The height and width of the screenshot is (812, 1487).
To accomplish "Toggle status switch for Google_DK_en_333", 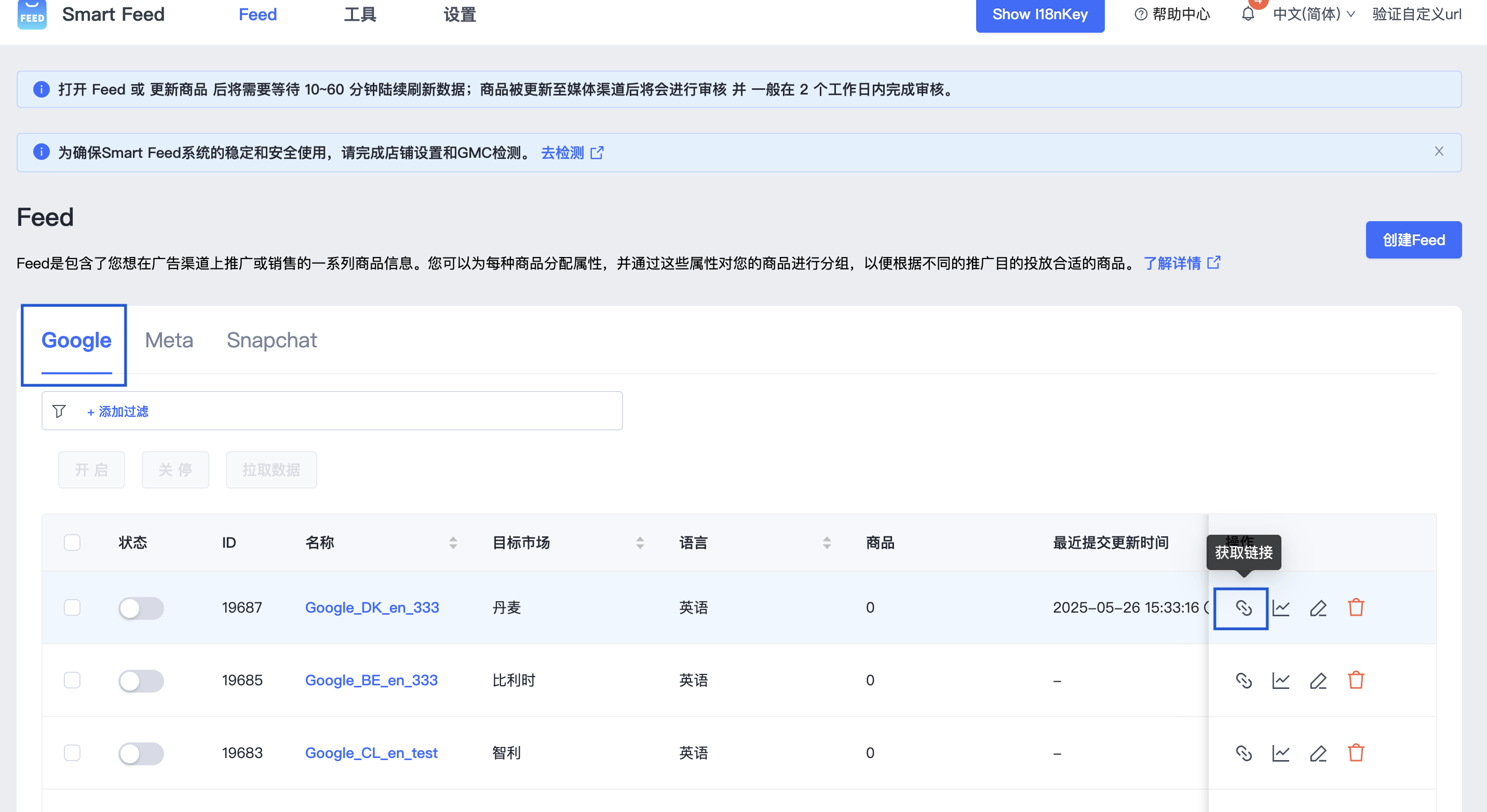I will coord(141,608).
